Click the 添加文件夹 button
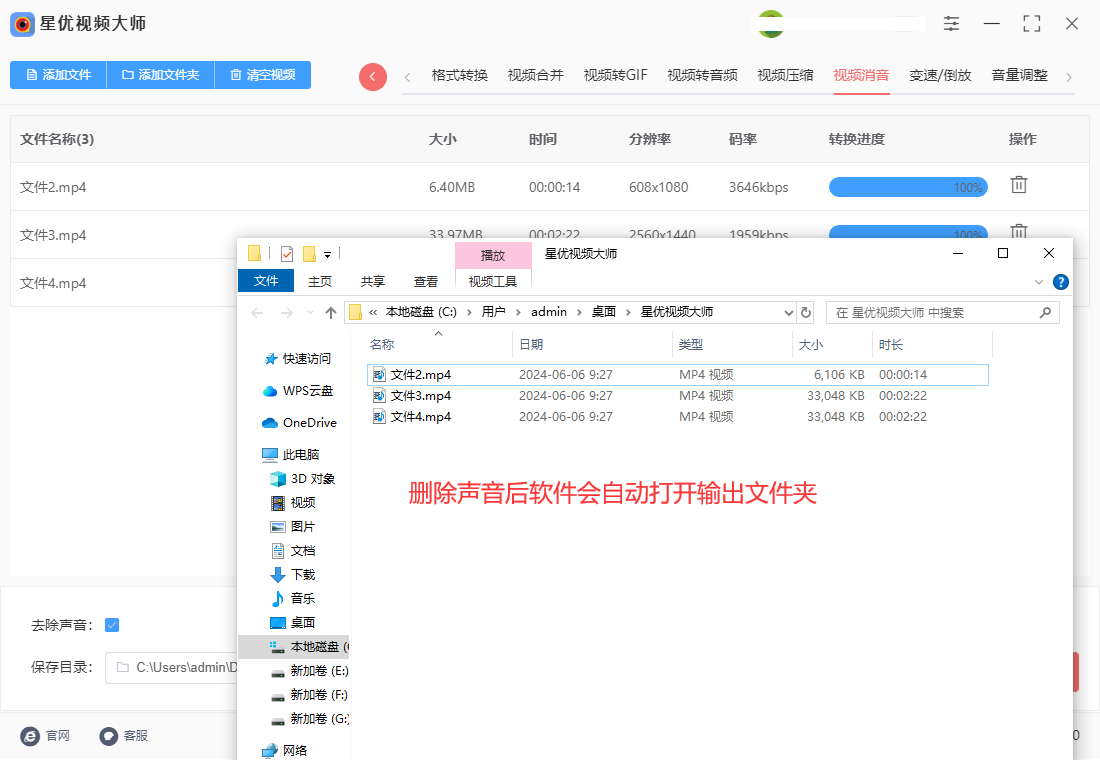The image size is (1100, 760). 160,75
